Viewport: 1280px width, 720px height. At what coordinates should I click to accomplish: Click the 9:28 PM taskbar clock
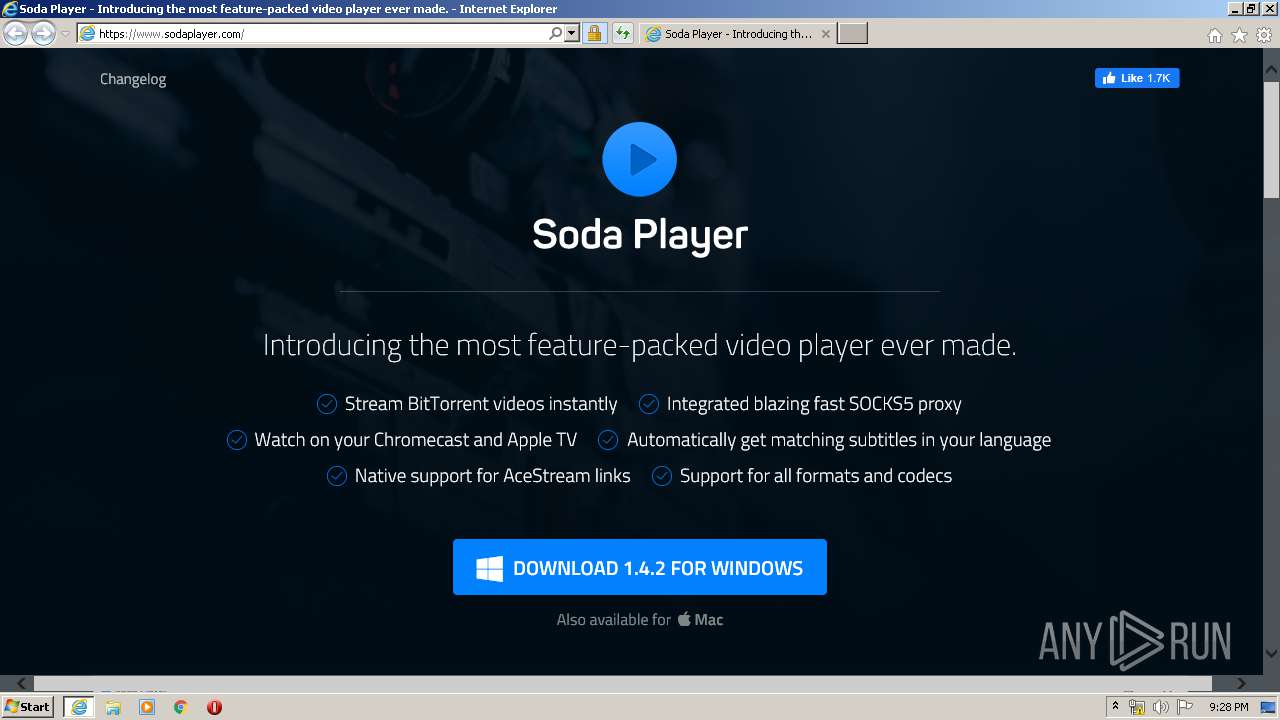(1229, 707)
